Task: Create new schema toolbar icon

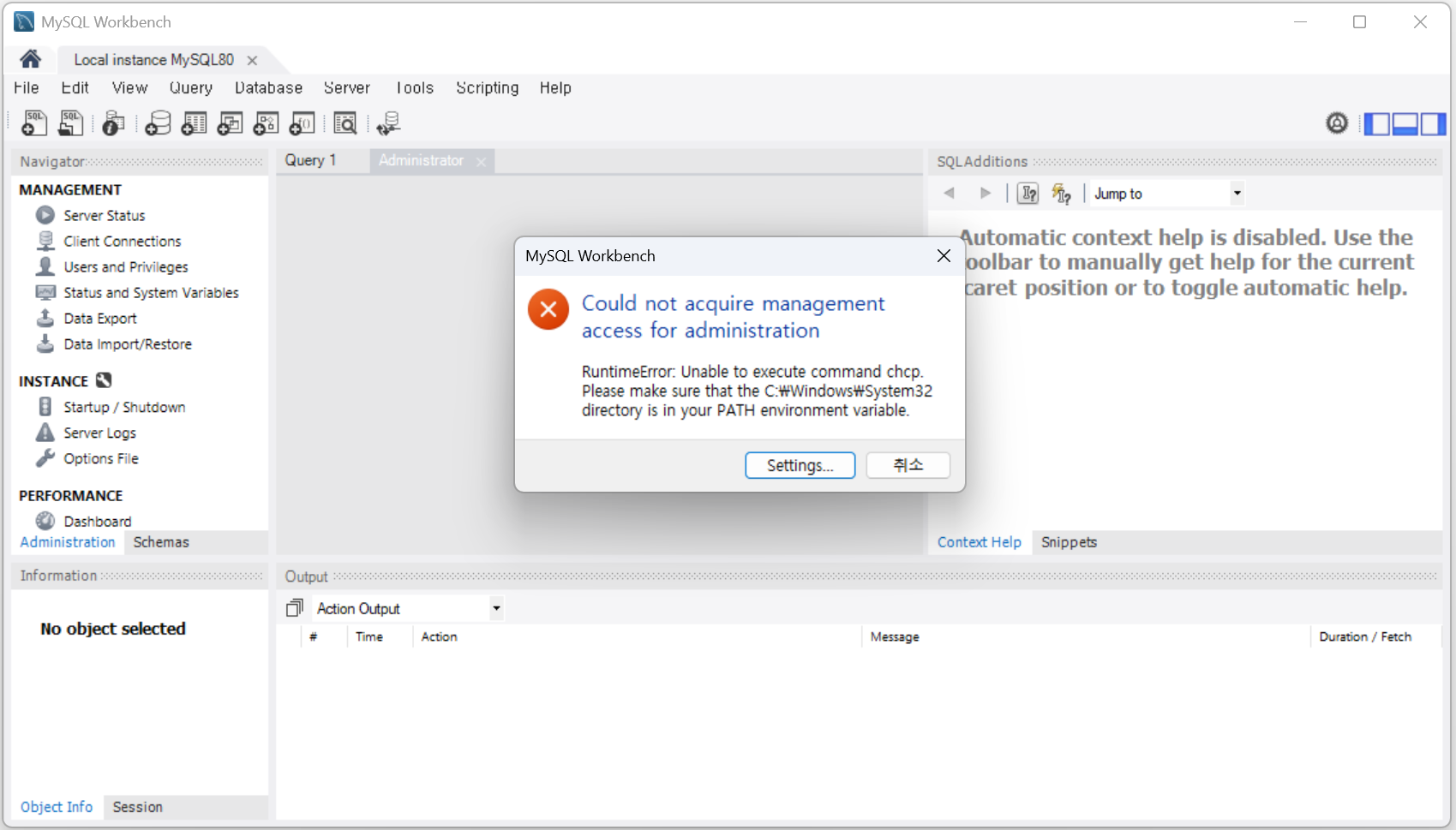Action: point(158,123)
